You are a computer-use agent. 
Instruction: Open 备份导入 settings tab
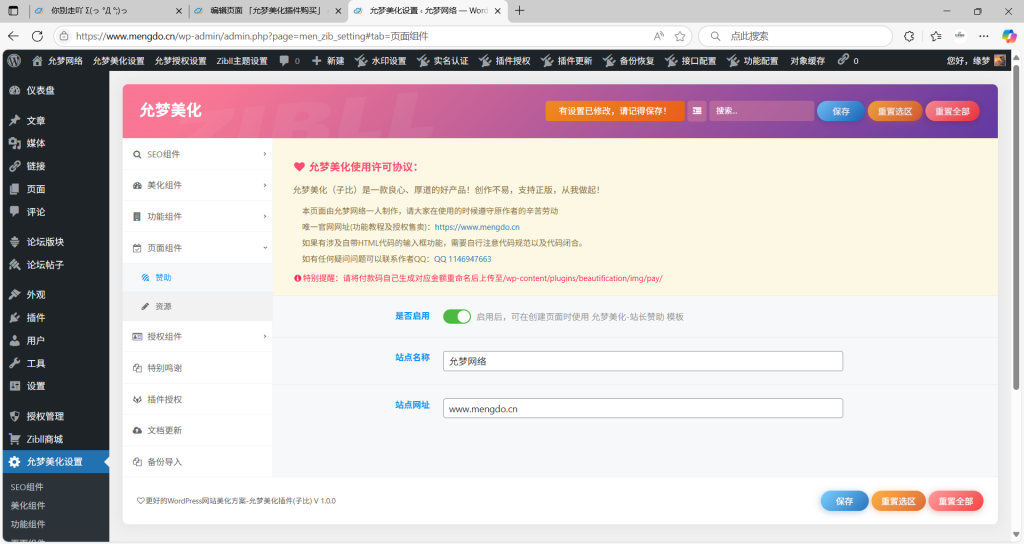(197, 462)
